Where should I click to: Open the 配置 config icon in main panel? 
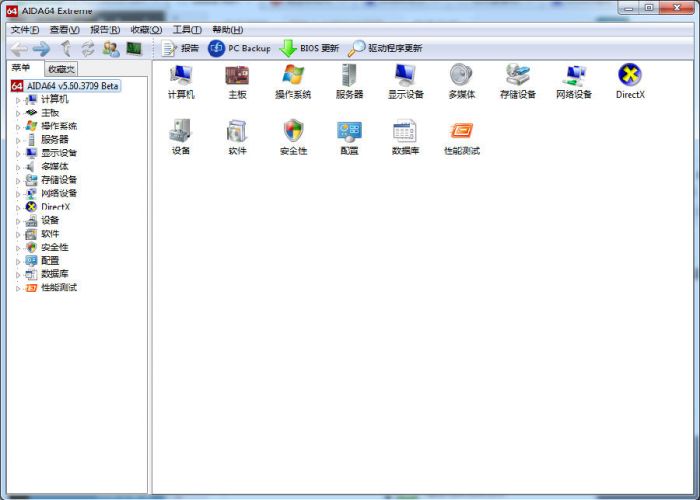349,138
